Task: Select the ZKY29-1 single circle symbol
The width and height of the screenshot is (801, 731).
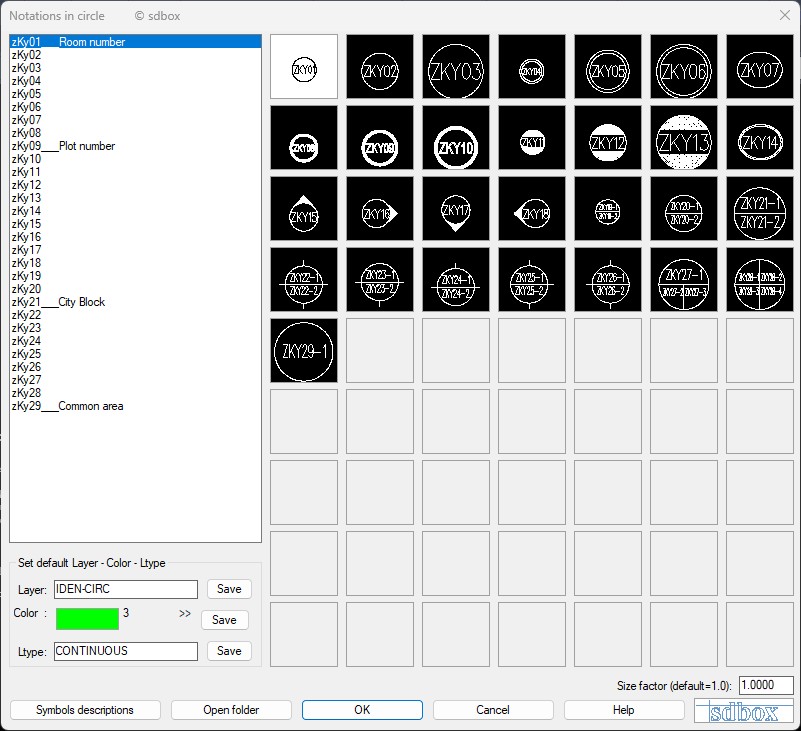Action: (304, 350)
